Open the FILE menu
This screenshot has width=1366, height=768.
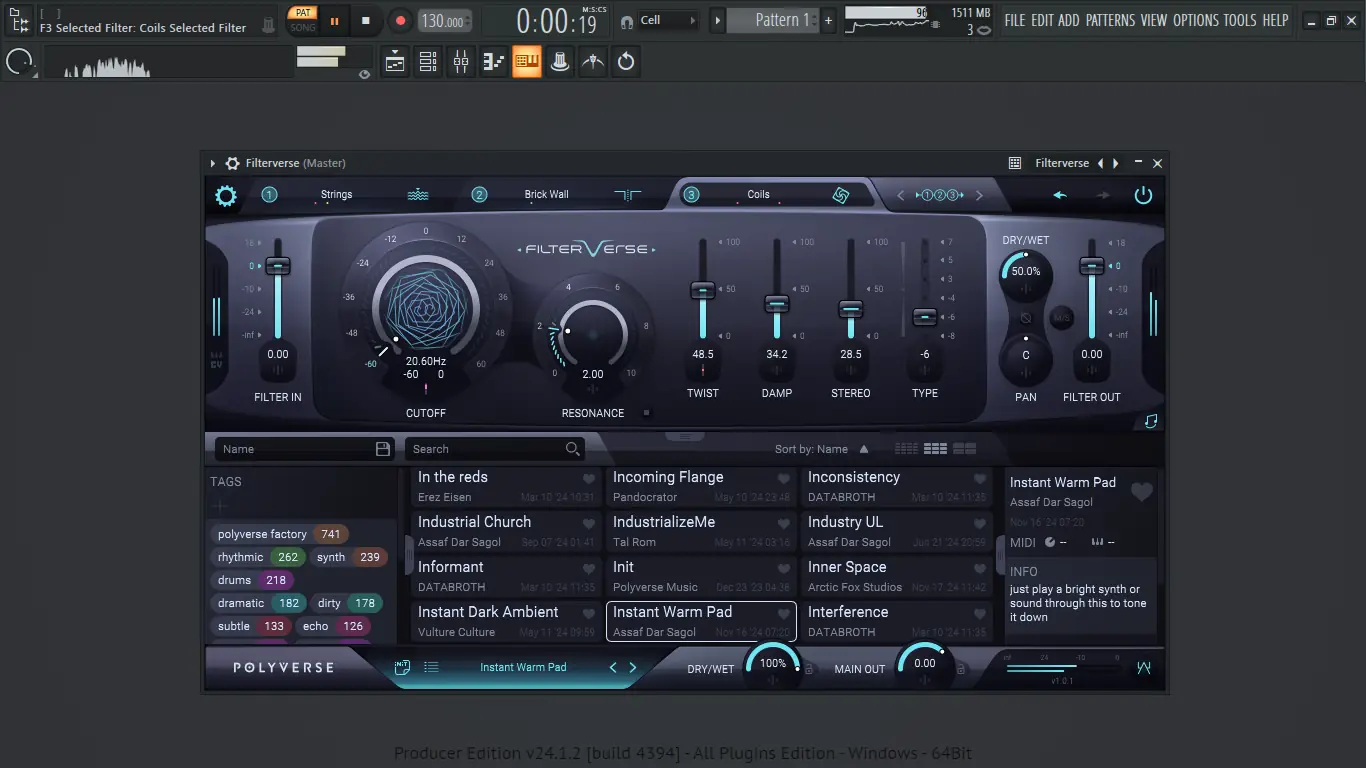coord(1015,20)
